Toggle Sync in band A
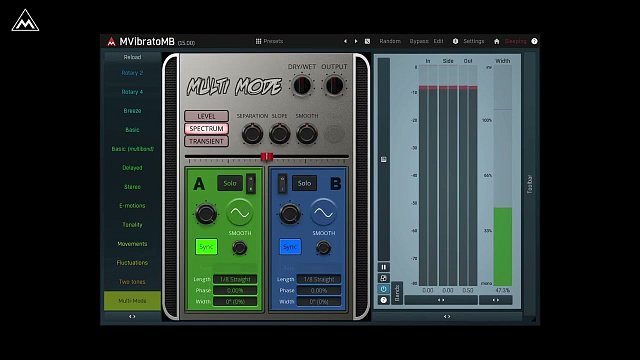Image resolution: width=640 pixels, height=360 pixels. 206,247
